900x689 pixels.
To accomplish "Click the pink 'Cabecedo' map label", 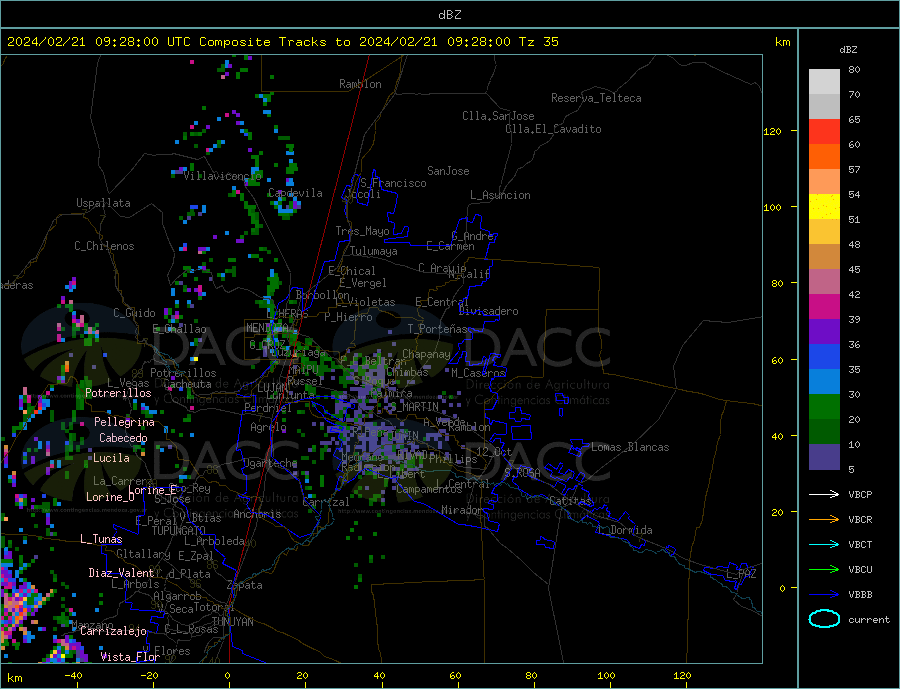I will pos(123,438).
